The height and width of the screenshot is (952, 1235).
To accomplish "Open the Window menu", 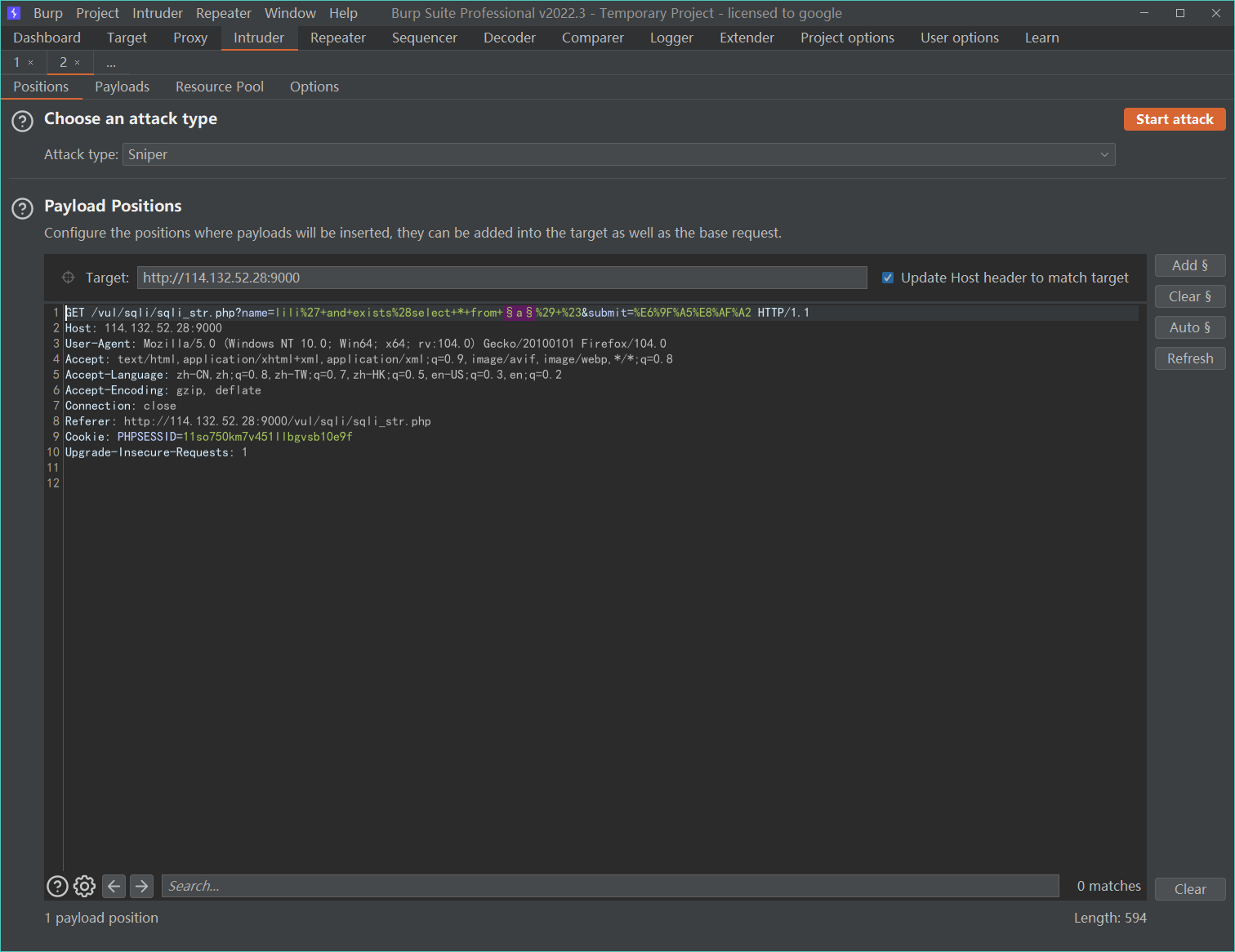I will point(290,13).
